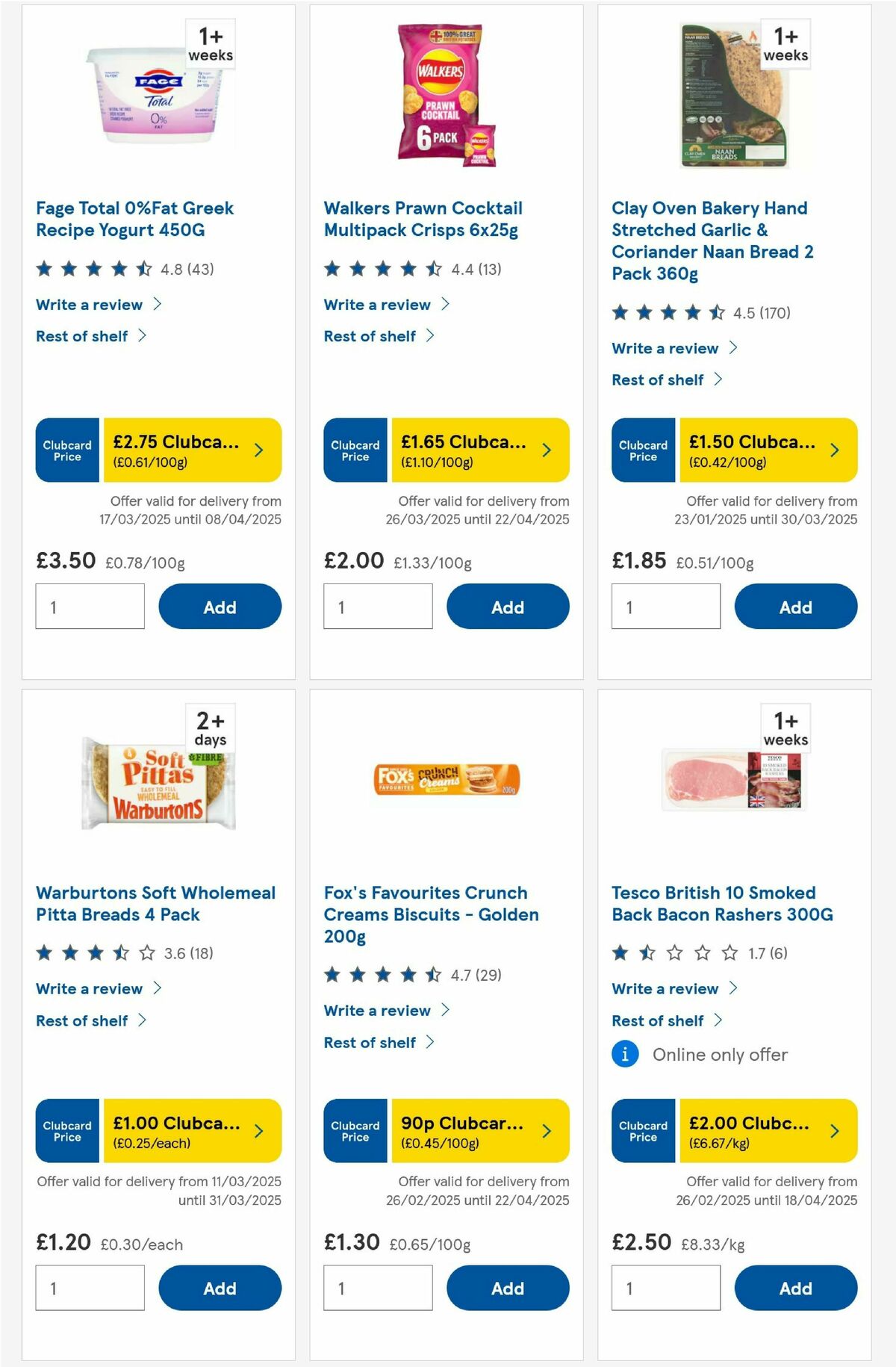Click the info icon for Online only offer
896x1367 pixels.
click(x=626, y=1055)
